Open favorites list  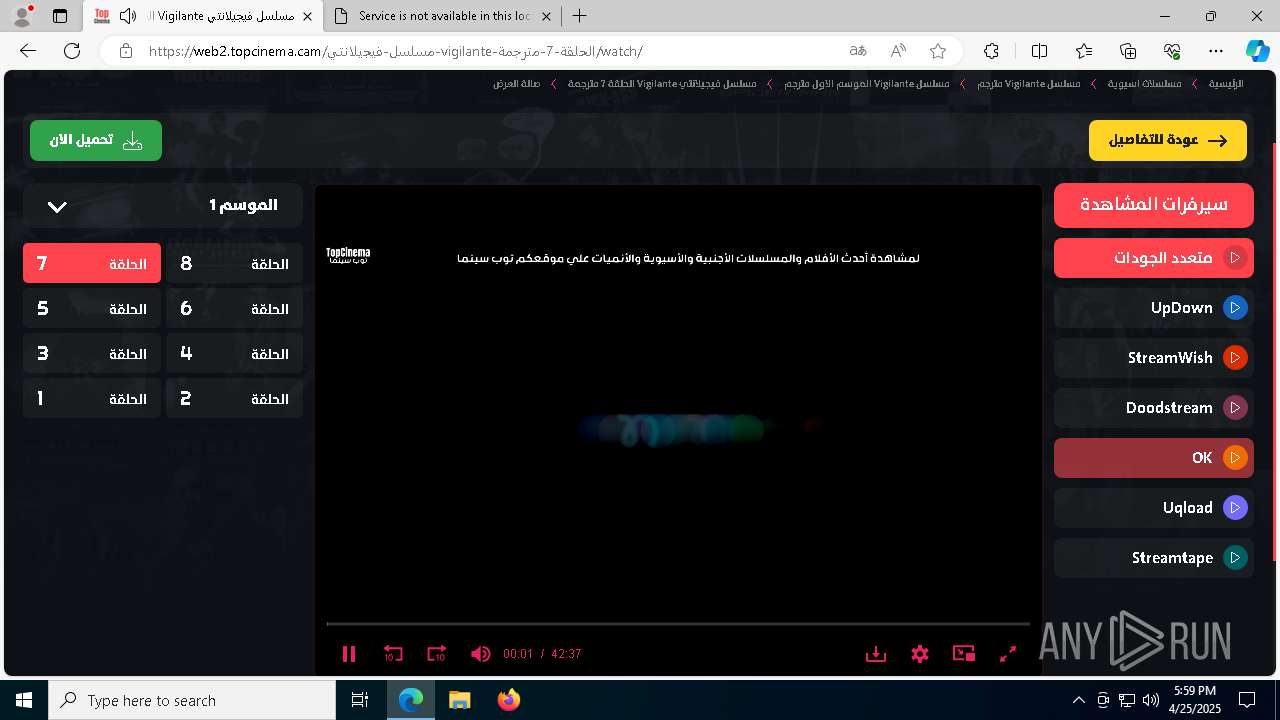[1084, 51]
